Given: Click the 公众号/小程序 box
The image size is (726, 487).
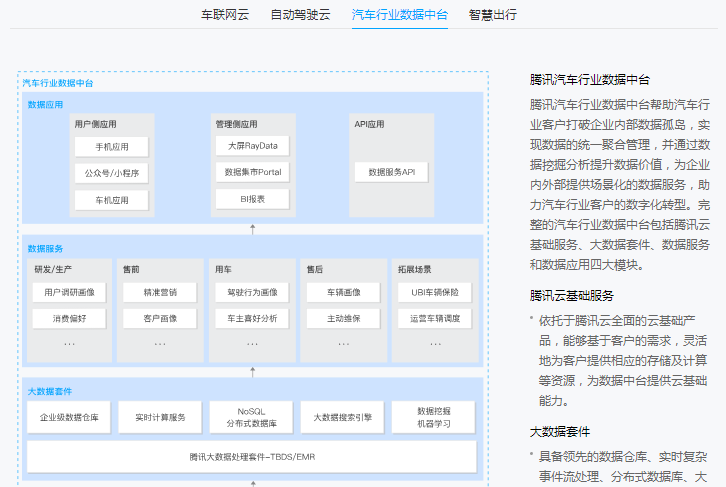Looking at the screenshot, I should [x=112, y=173].
